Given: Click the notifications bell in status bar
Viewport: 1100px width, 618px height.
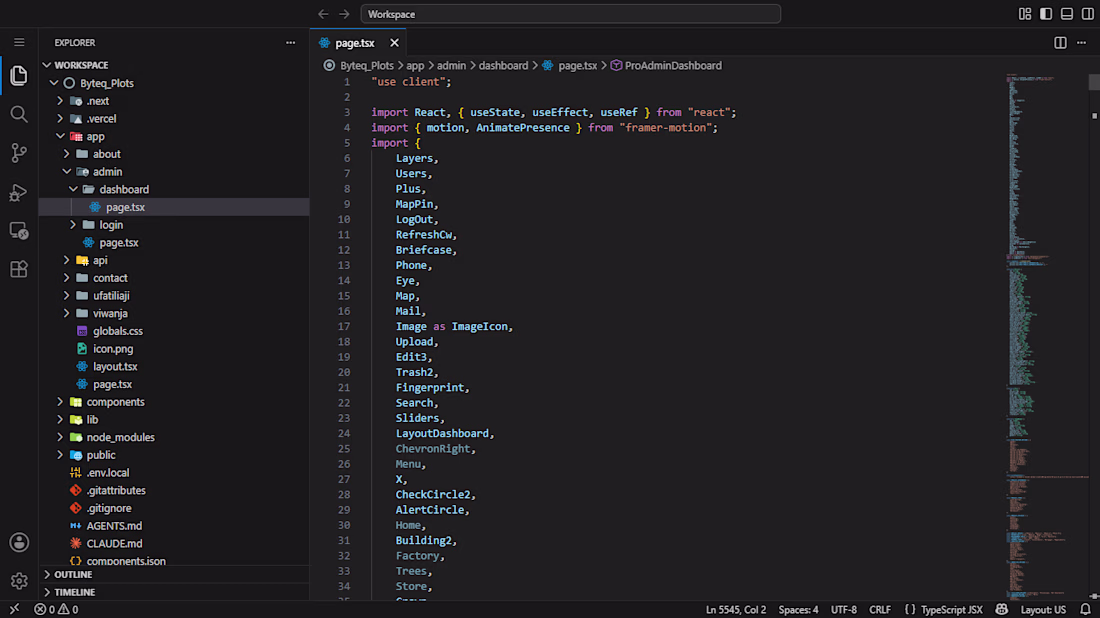Looking at the screenshot, I should 1085,610.
